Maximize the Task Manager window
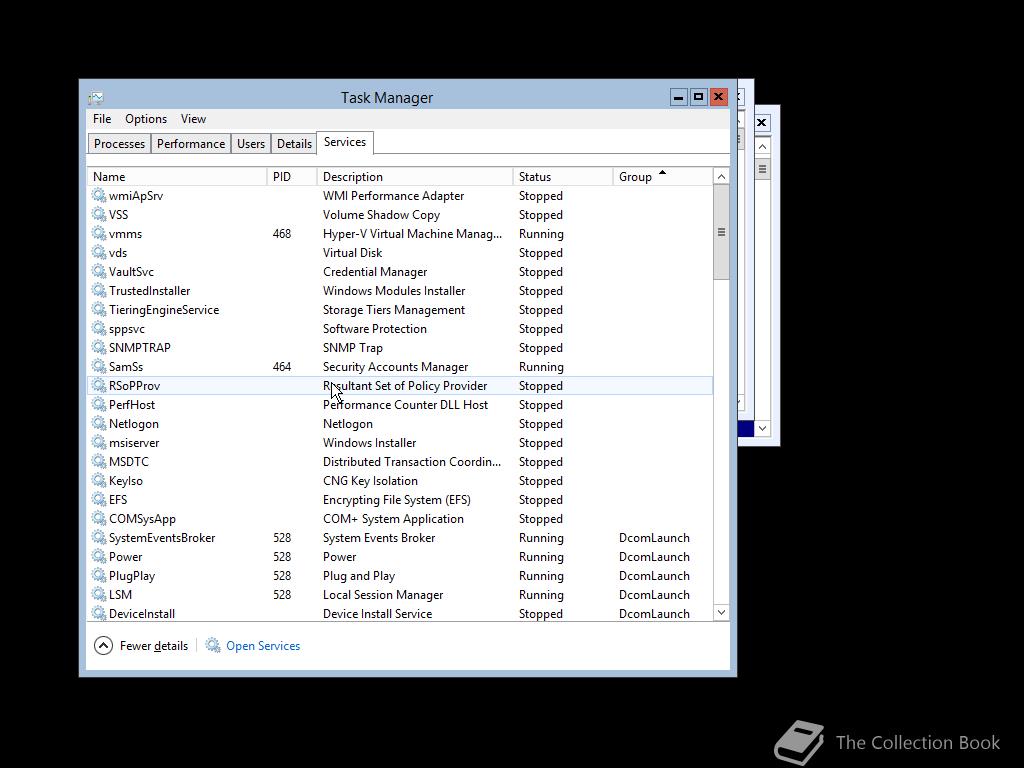The width and height of the screenshot is (1024, 768). (698, 97)
